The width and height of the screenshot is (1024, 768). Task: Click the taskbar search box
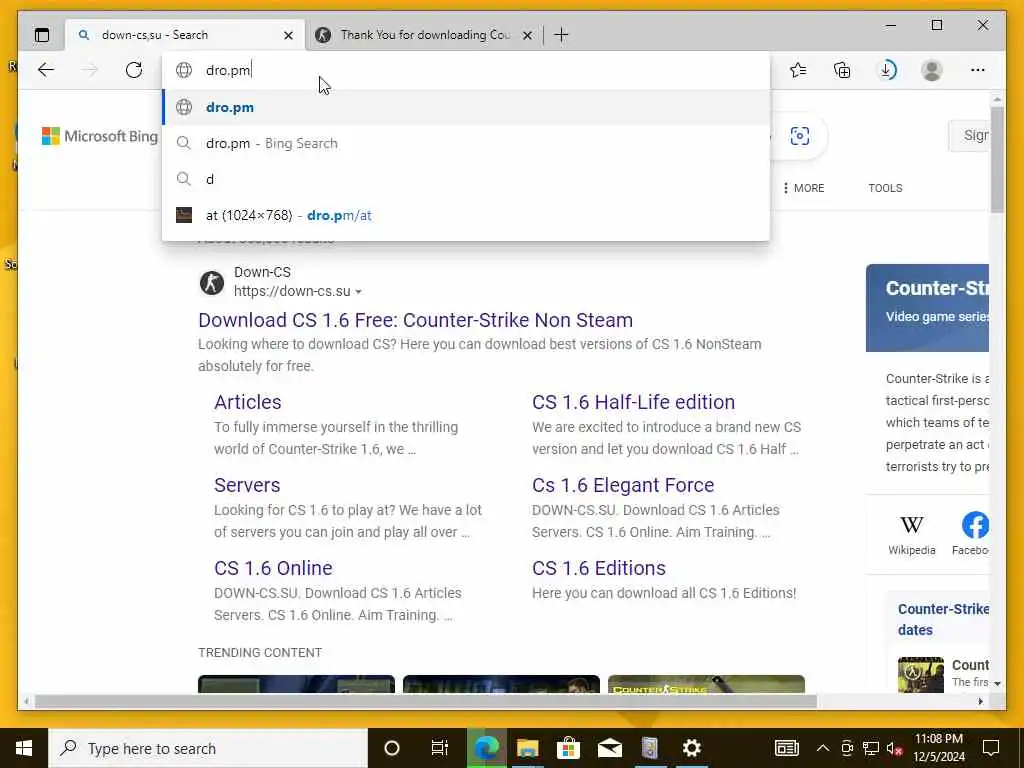pyautogui.click(x=208, y=748)
